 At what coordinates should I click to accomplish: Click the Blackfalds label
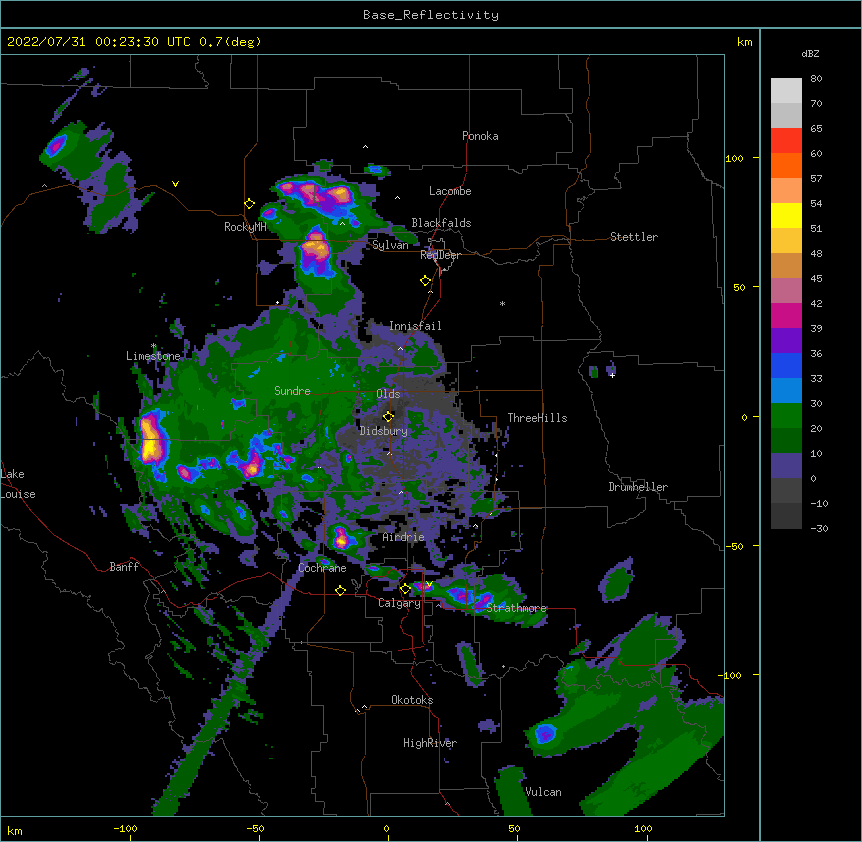(x=441, y=223)
